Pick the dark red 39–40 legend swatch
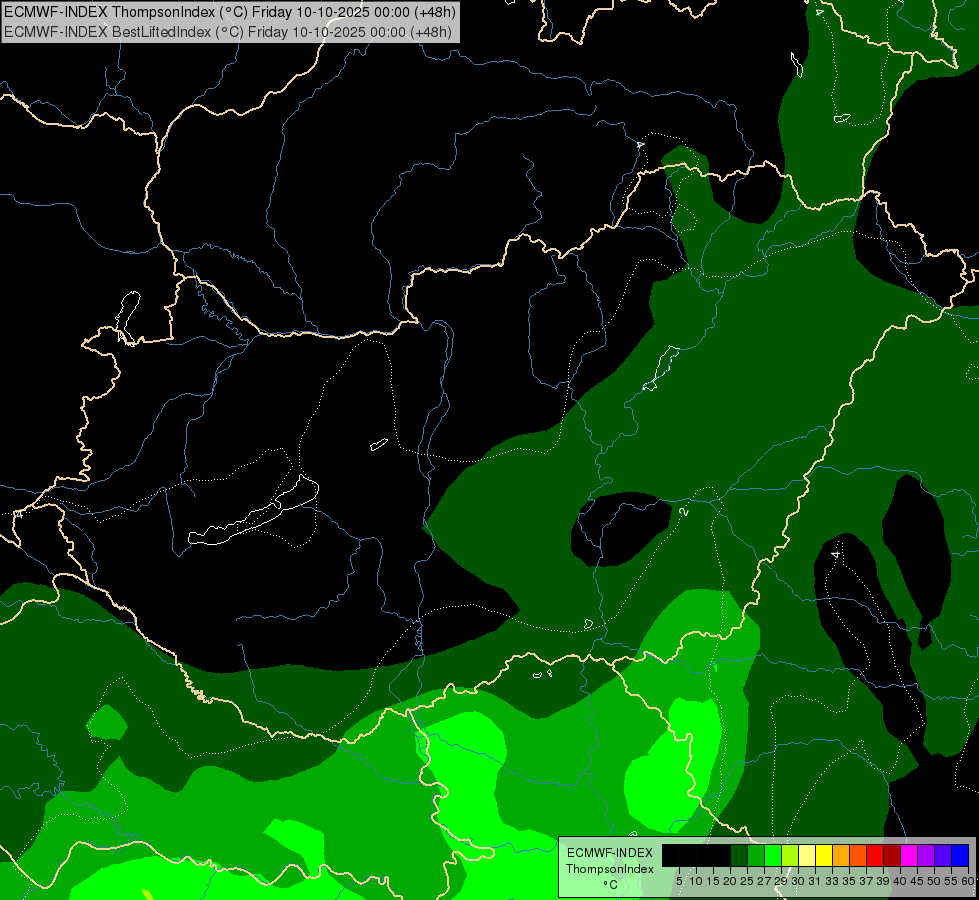Screen dimensions: 979x900 pyautogui.click(x=892, y=855)
